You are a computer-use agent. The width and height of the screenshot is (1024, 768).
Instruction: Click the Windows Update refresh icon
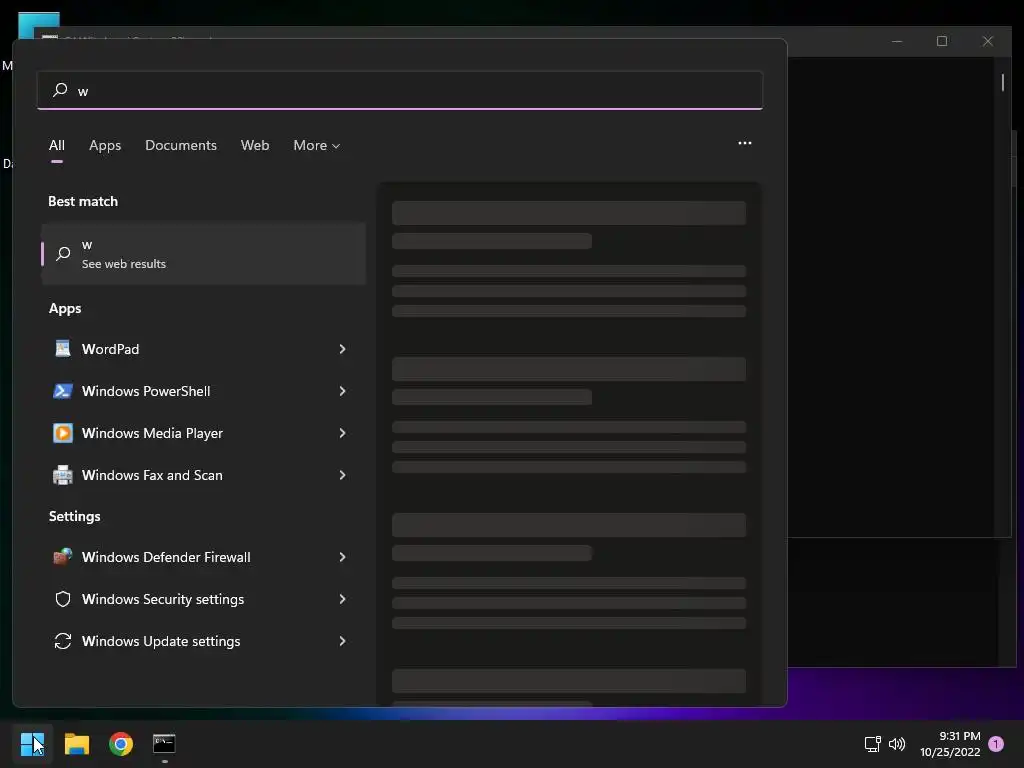(x=63, y=641)
